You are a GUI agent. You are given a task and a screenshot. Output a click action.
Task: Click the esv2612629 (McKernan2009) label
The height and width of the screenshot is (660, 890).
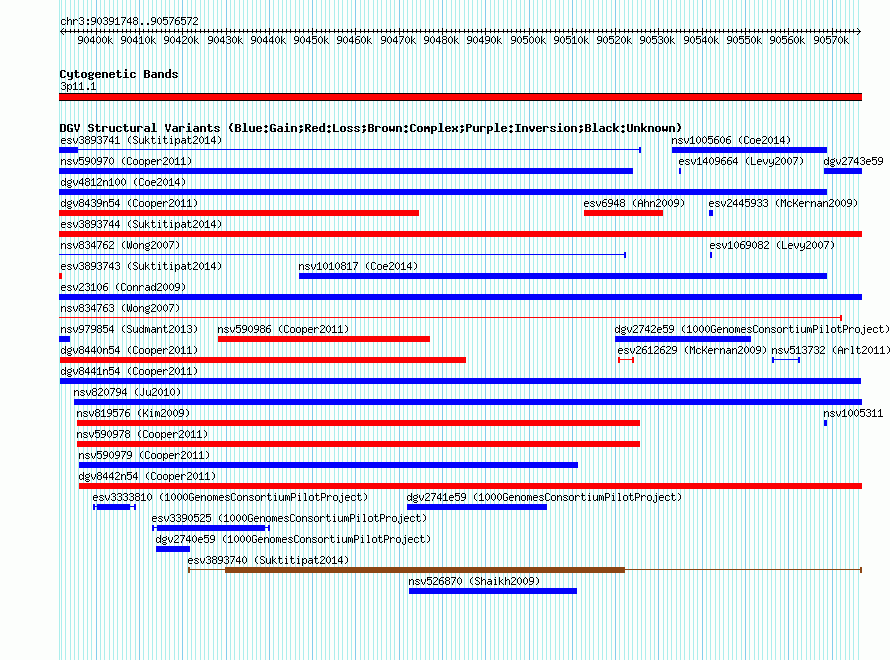[692, 350]
